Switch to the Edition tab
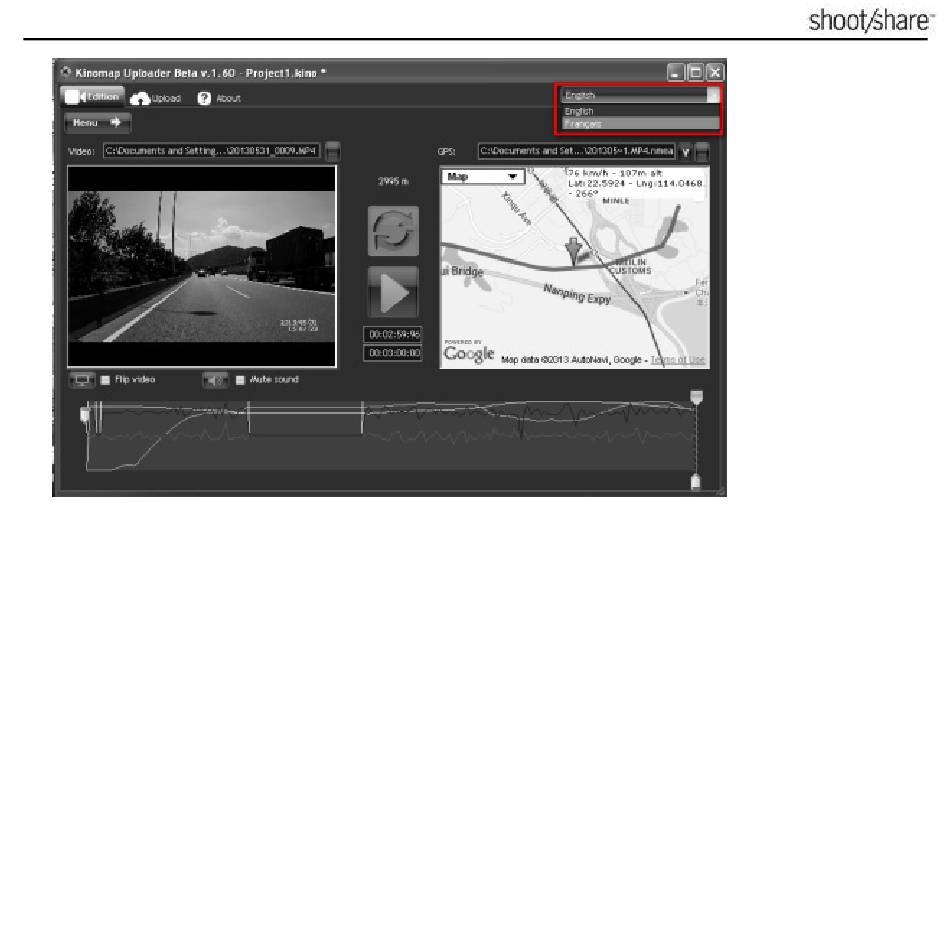Screen dimensions: 950x951 click(x=93, y=96)
